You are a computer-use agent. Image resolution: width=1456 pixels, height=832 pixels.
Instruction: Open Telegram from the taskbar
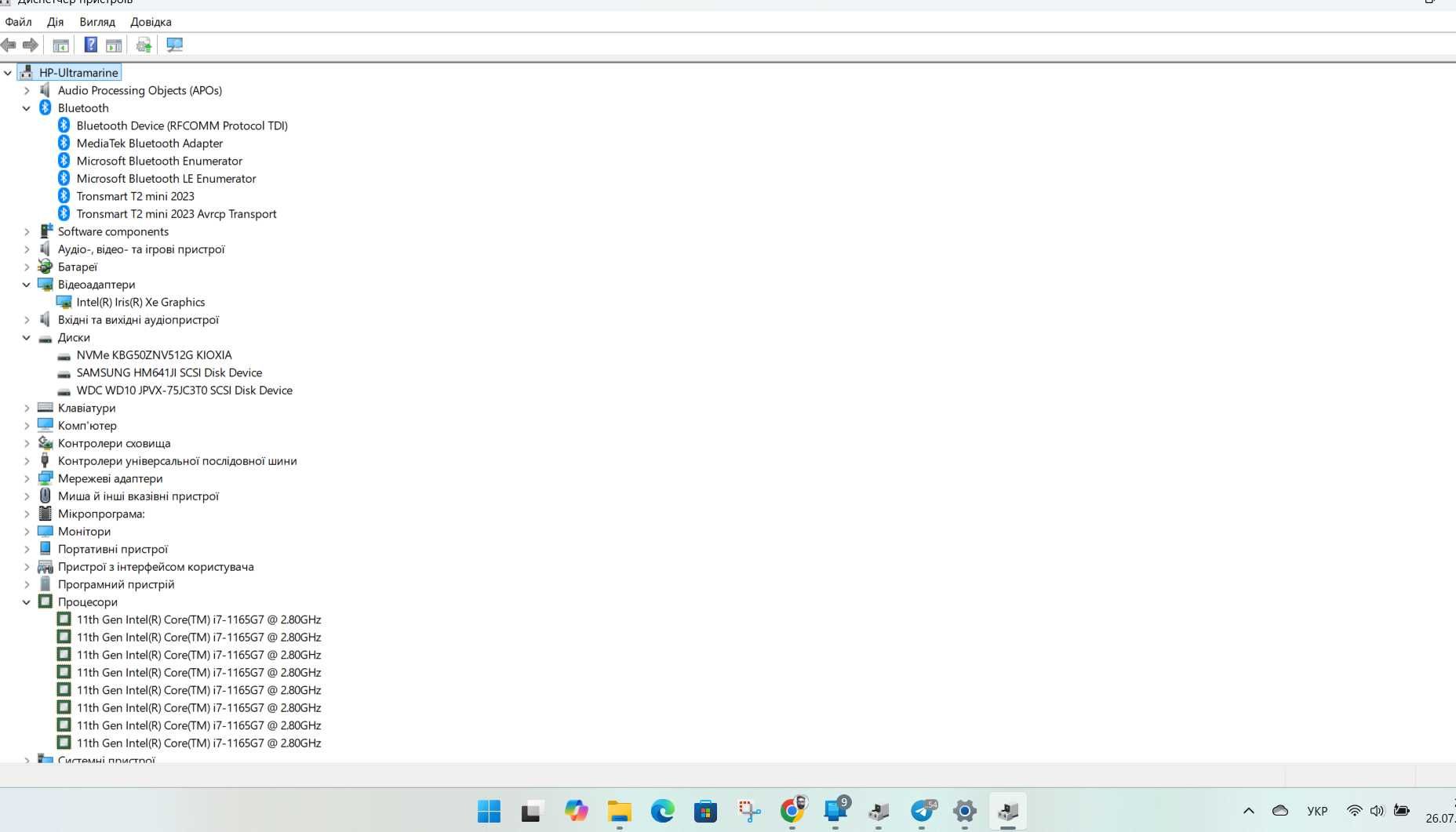tap(923, 811)
